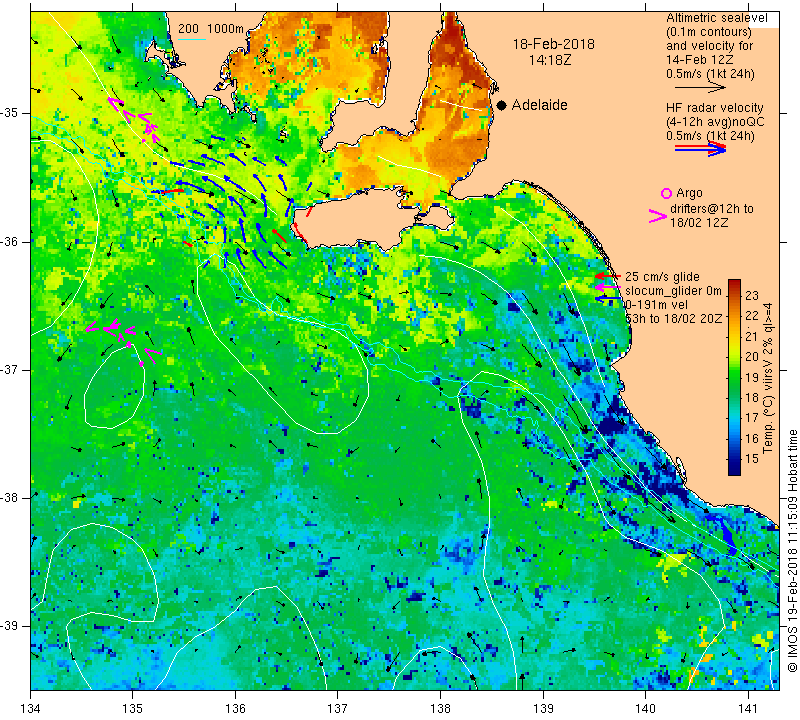The width and height of the screenshot is (800, 720).
Task: Click the 'drifters@12h to' legend text
Action: tap(711, 209)
